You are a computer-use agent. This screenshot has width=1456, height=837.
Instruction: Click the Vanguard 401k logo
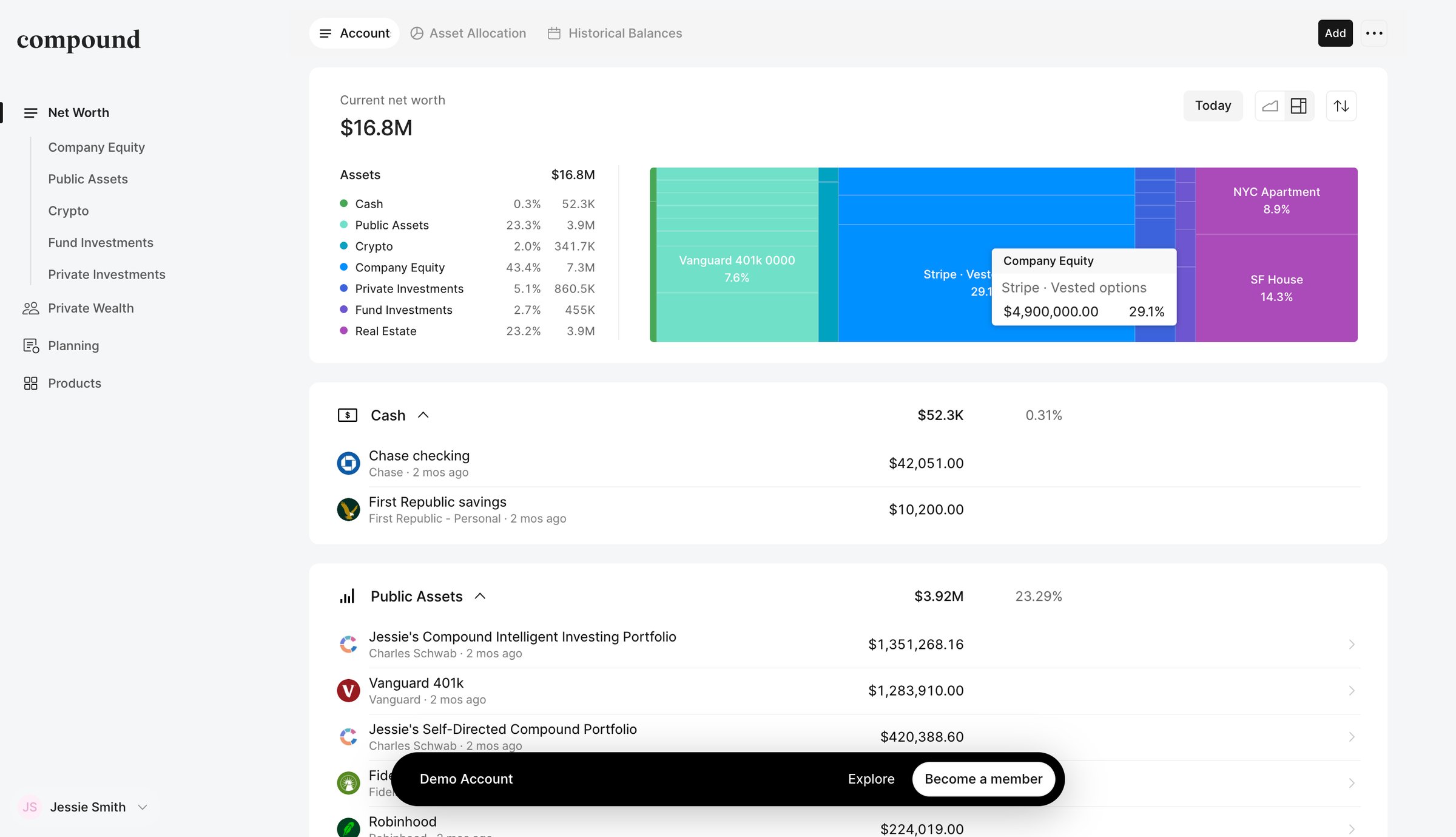click(348, 691)
